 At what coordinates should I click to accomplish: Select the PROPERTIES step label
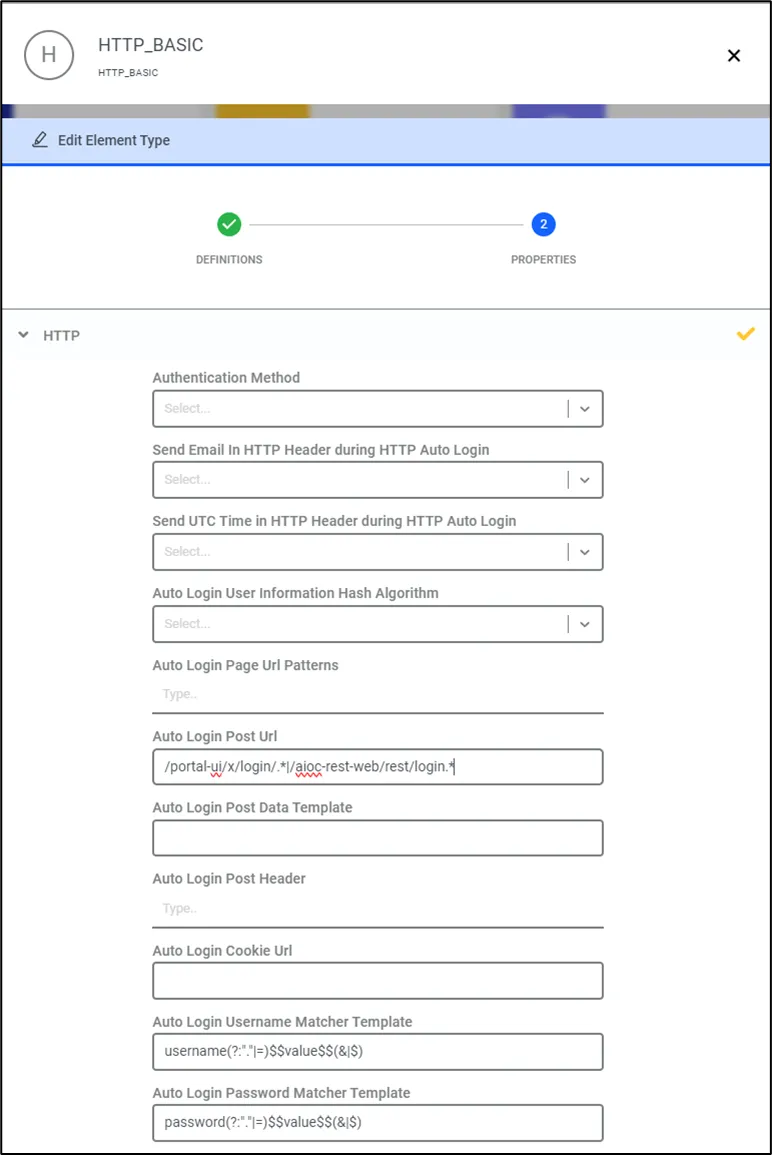(x=544, y=259)
